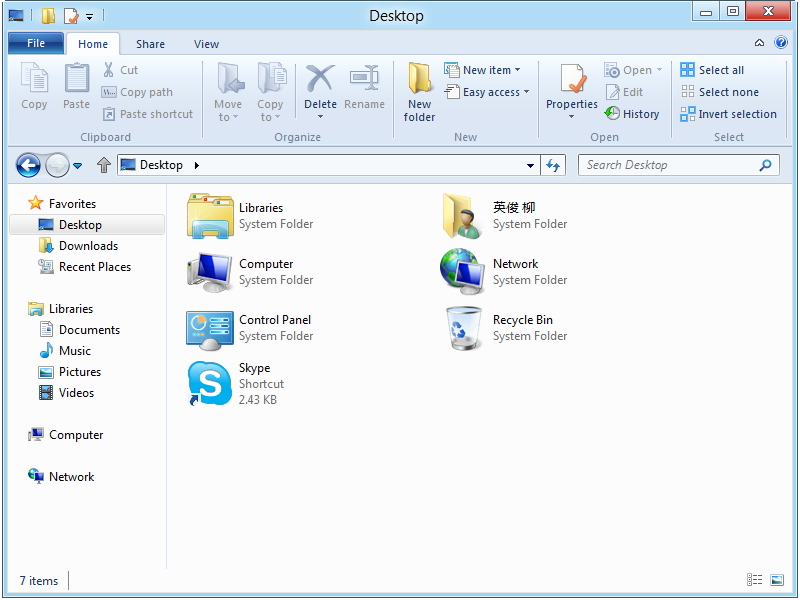Click the Forward navigation arrow

tap(57, 165)
